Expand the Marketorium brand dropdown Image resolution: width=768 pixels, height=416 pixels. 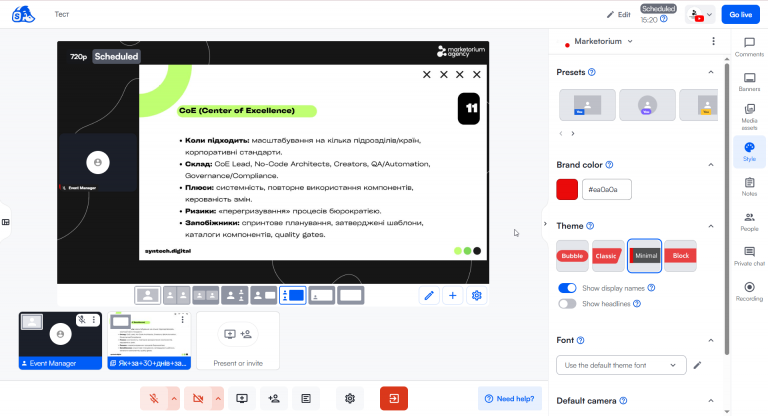[630, 41]
